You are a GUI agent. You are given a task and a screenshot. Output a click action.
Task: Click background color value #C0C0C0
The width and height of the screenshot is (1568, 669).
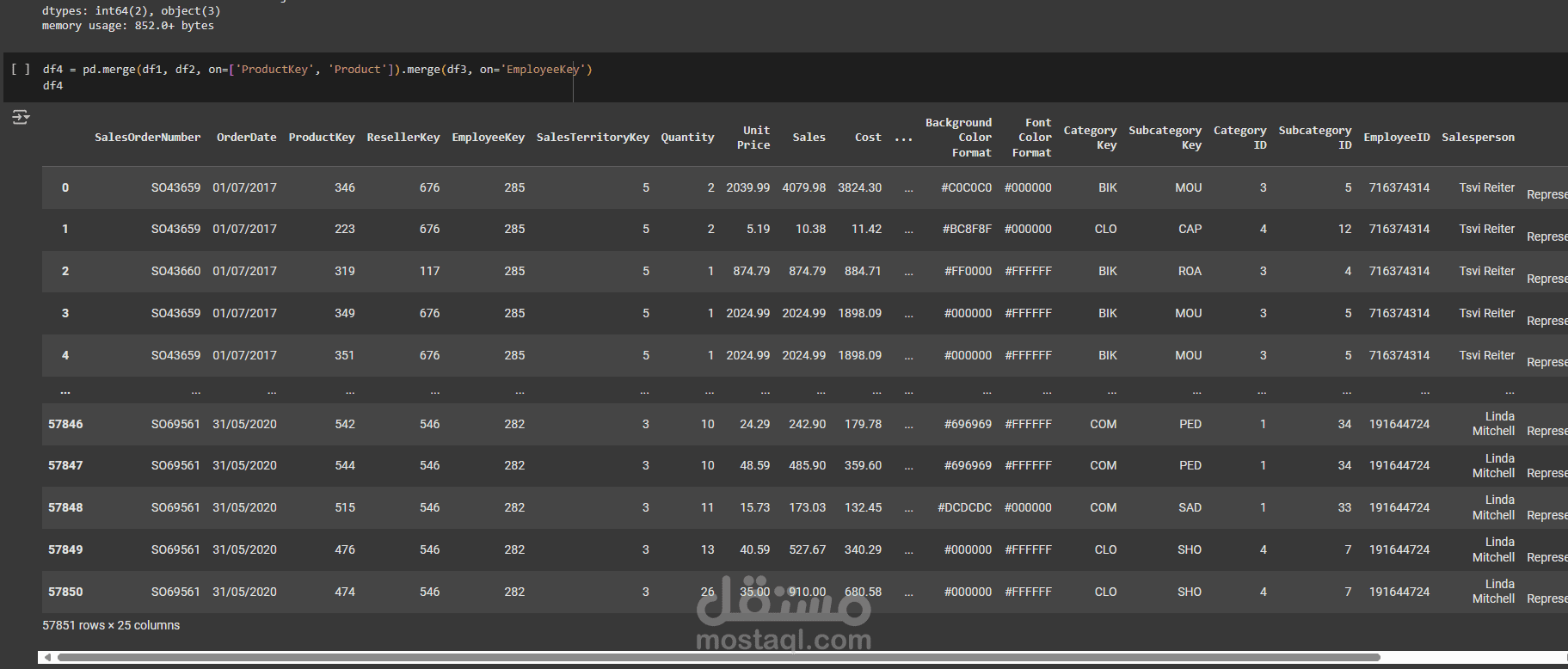tap(966, 187)
